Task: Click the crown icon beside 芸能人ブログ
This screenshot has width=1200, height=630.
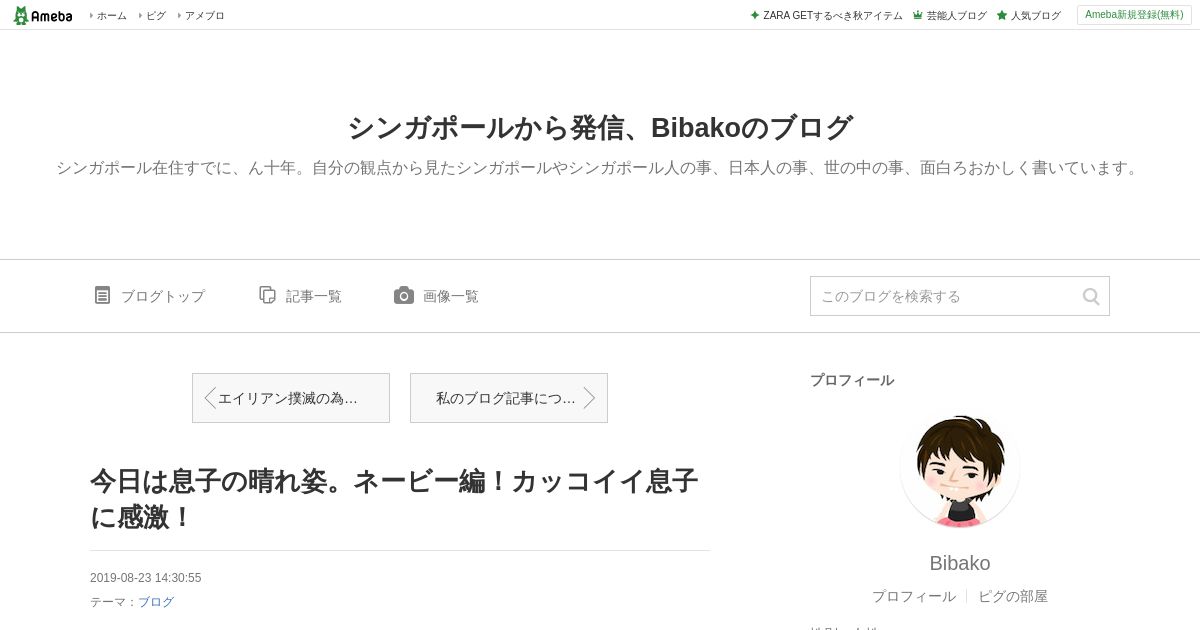Action: [x=917, y=15]
